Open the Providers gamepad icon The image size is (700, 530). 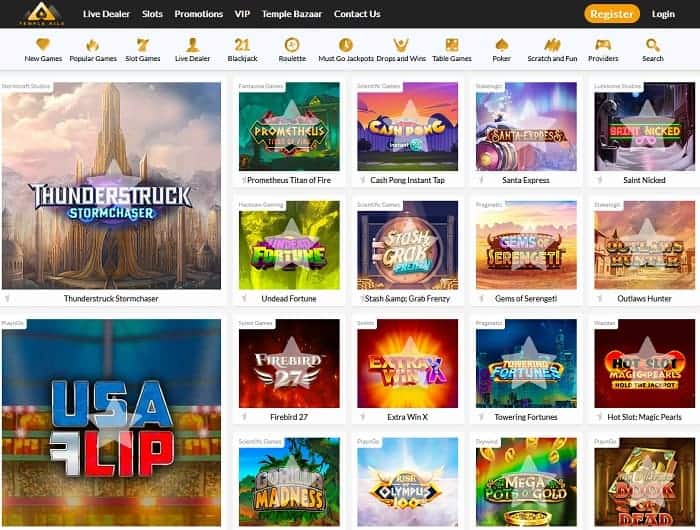coord(603,45)
